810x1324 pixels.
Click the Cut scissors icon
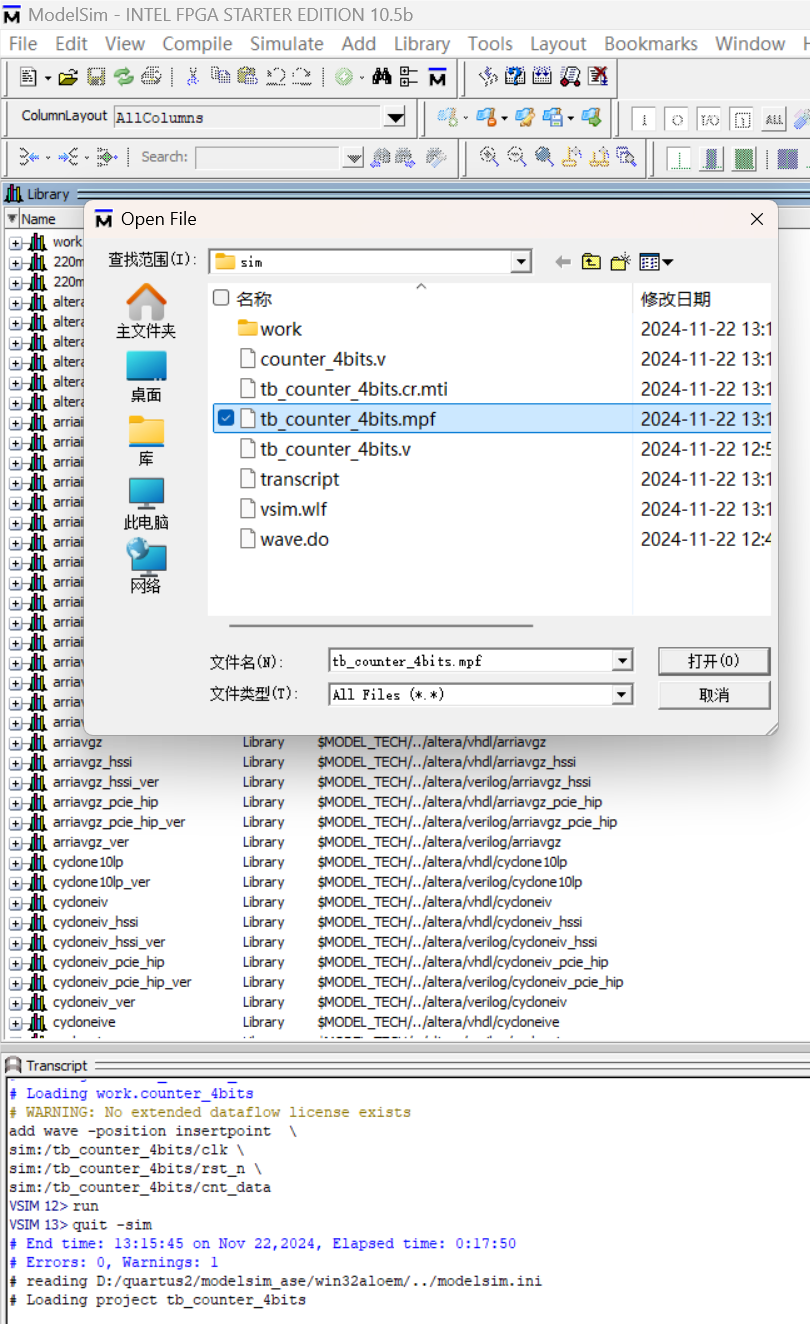[x=193, y=77]
